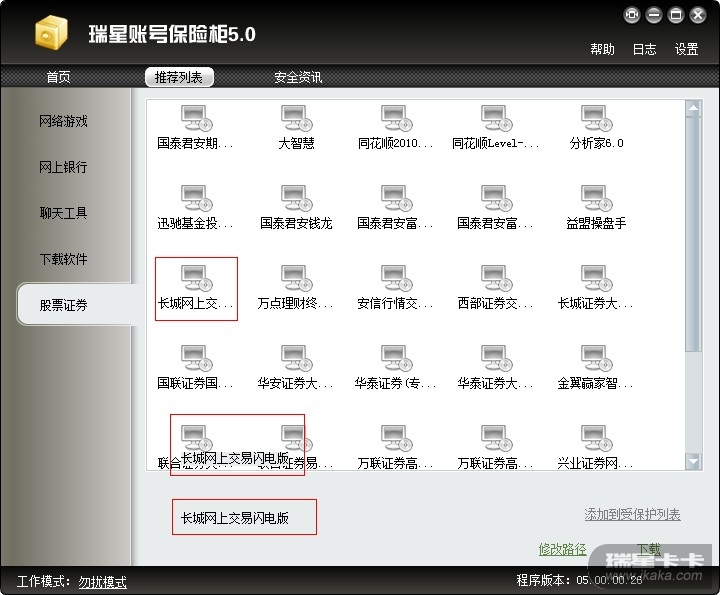The height and width of the screenshot is (595, 720).
Task: Open the 日志 menu
Action: click(x=644, y=49)
